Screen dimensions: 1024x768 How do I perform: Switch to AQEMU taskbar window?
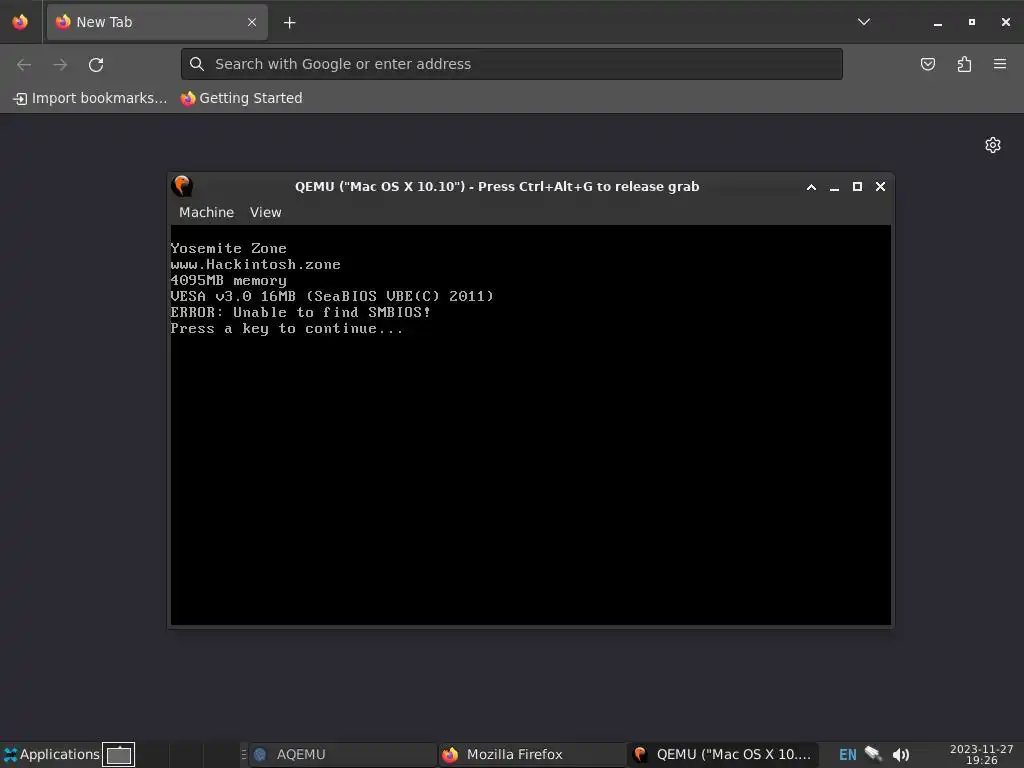[x=343, y=754]
